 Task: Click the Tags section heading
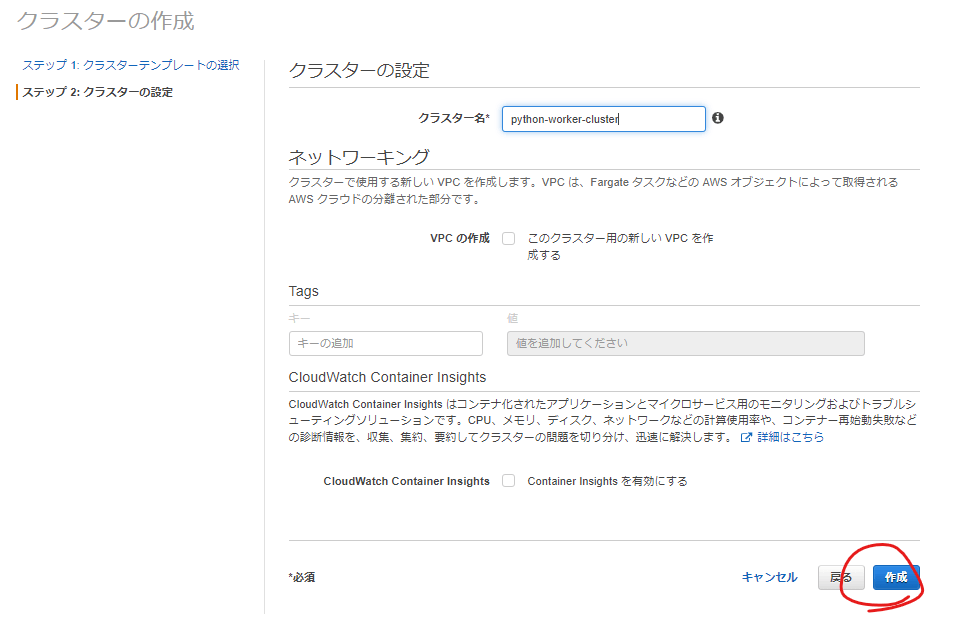point(303,291)
